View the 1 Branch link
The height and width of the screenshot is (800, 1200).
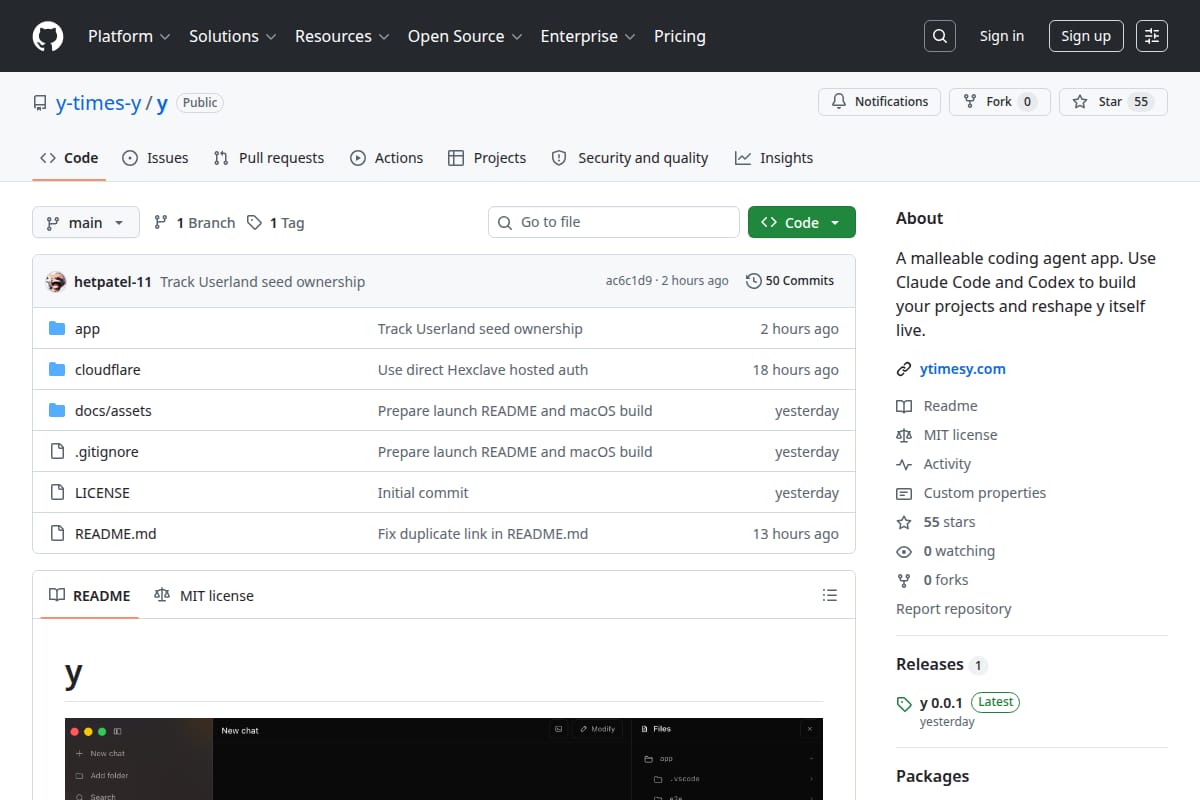pyautogui.click(x=194, y=222)
